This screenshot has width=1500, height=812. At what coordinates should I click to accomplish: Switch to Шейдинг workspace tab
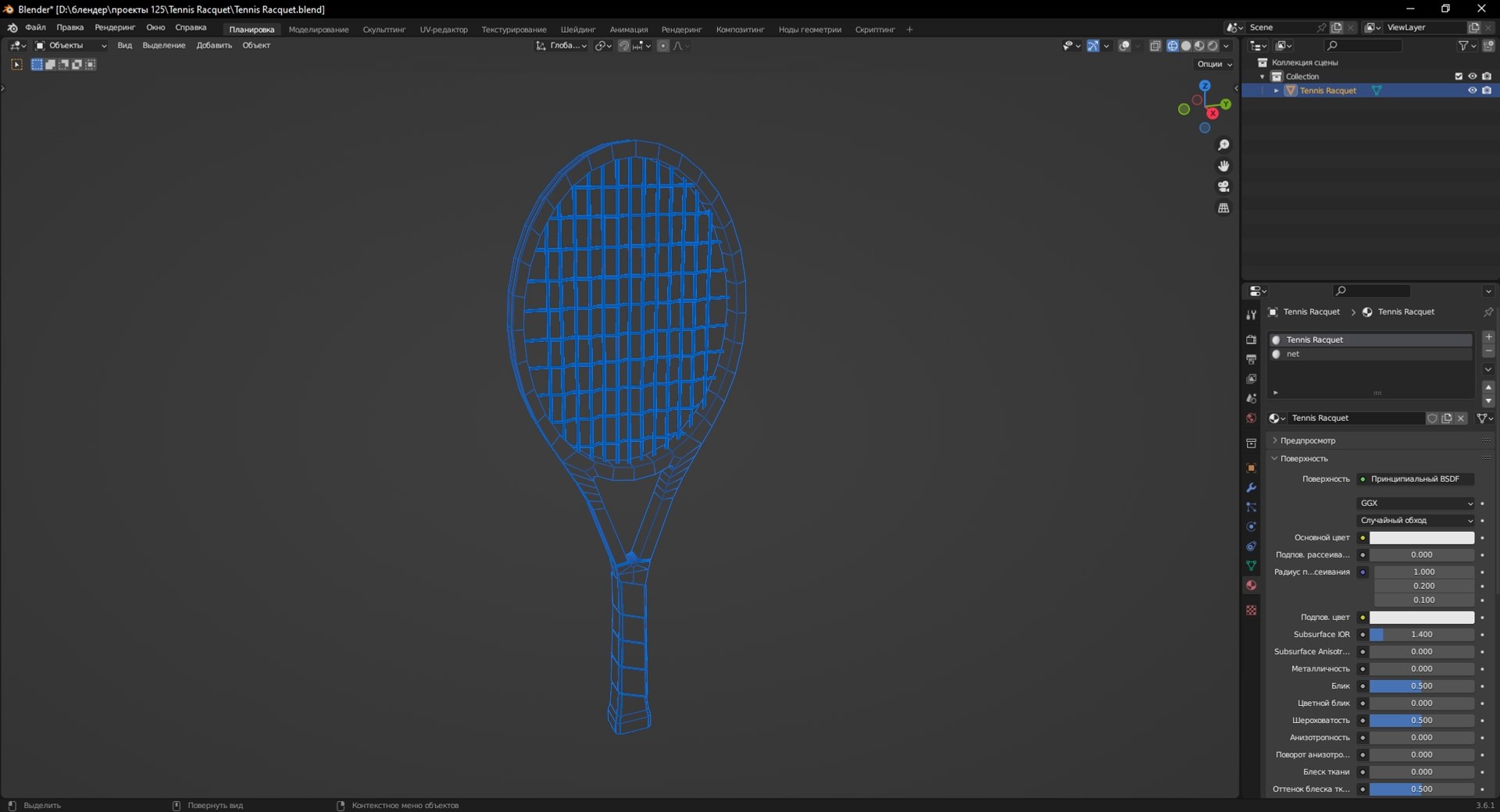(578, 30)
